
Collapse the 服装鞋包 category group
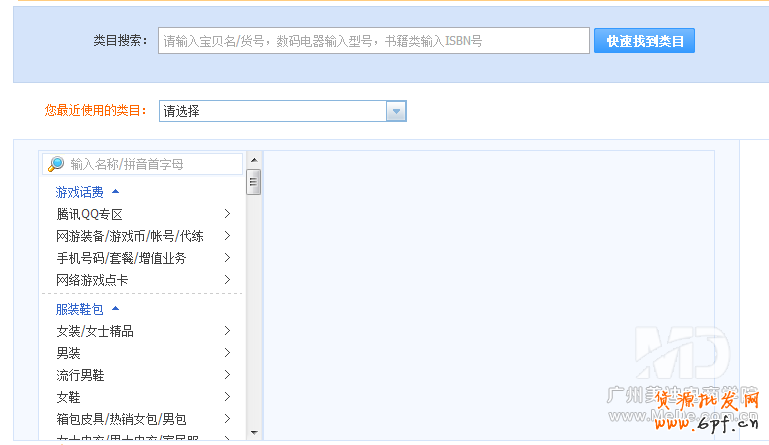pos(115,309)
